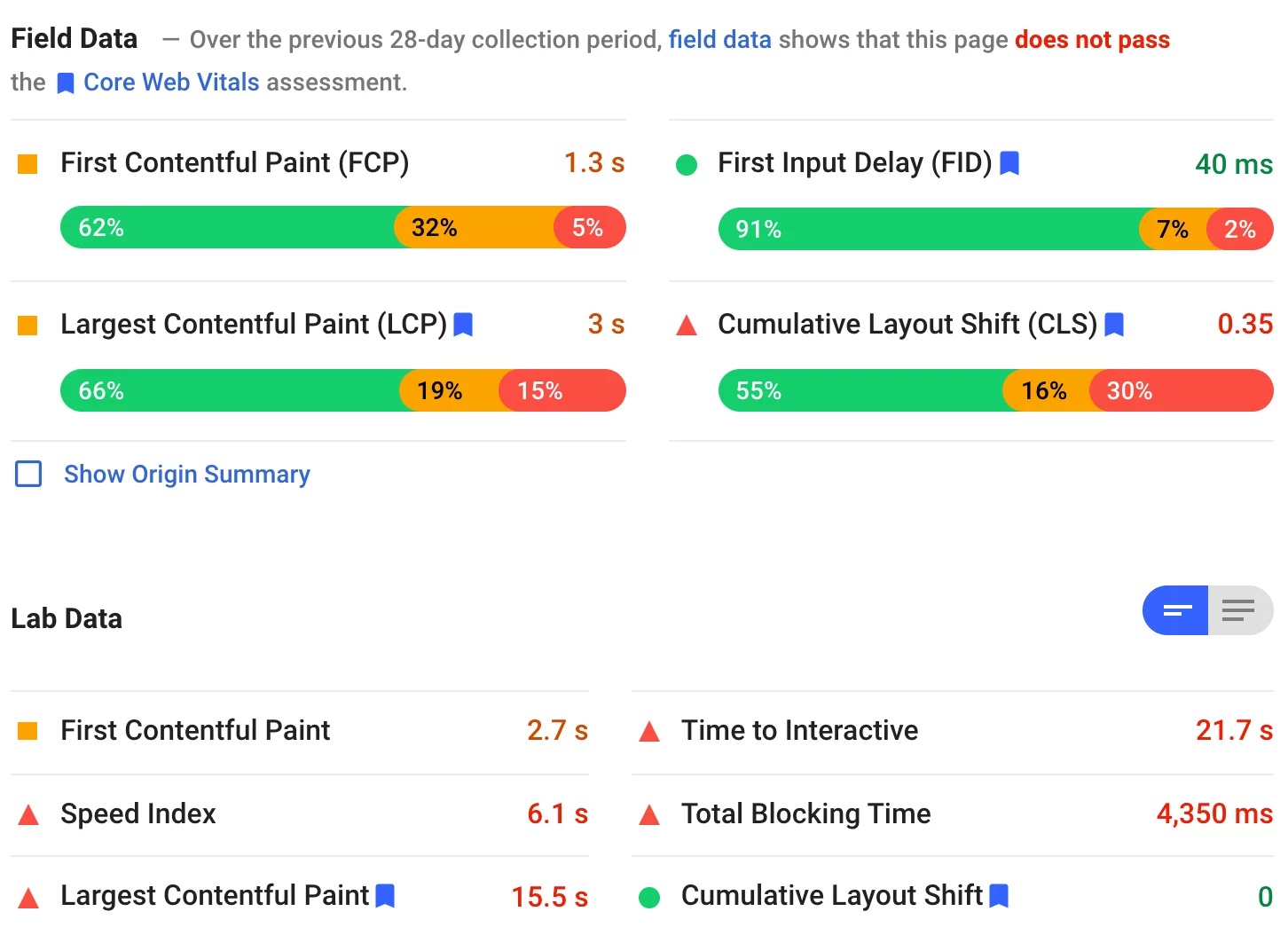
Task: Expand the First Contentful Paint lab metric
Action: (x=195, y=731)
